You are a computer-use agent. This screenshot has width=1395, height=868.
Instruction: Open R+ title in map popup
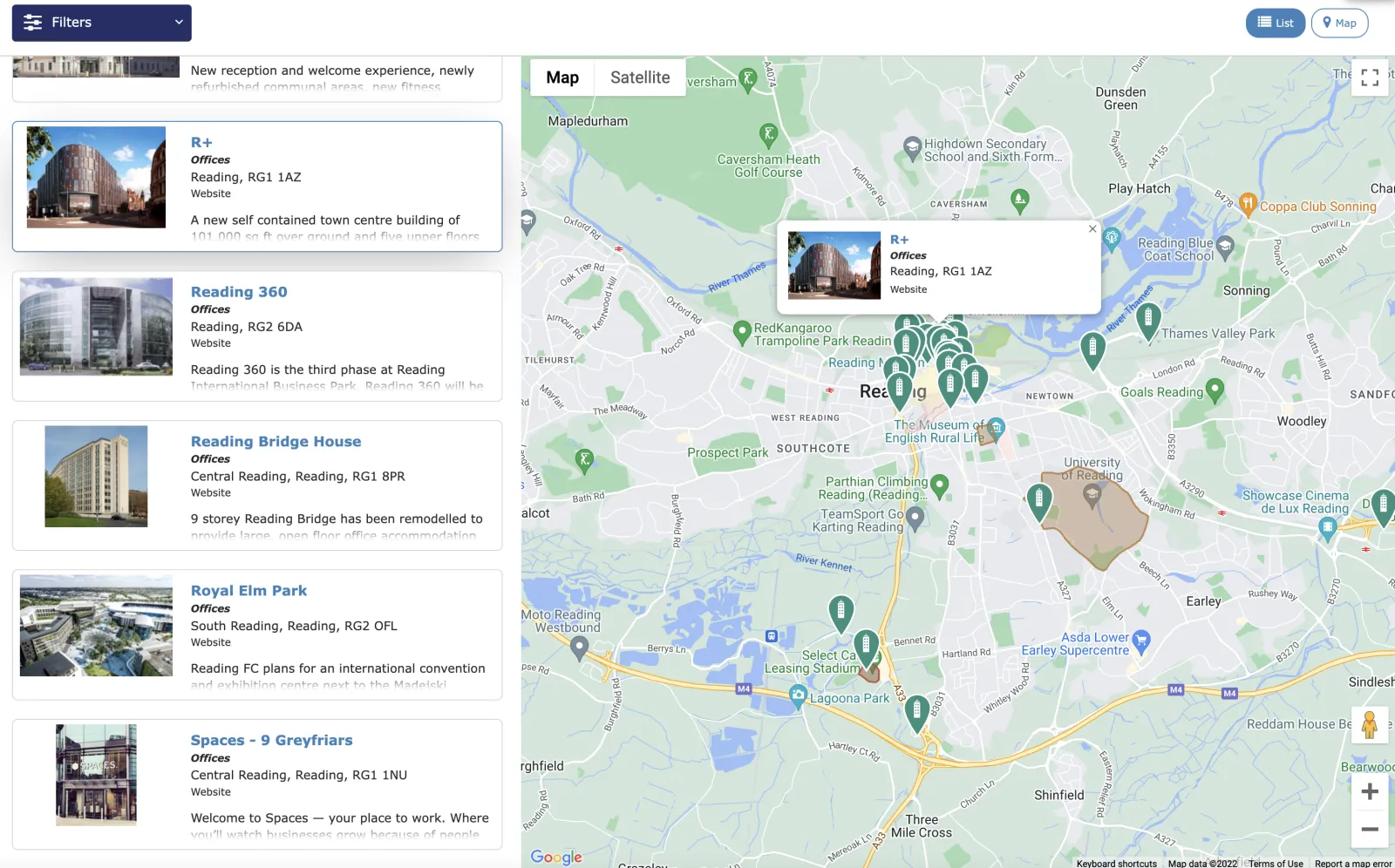coord(899,240)
